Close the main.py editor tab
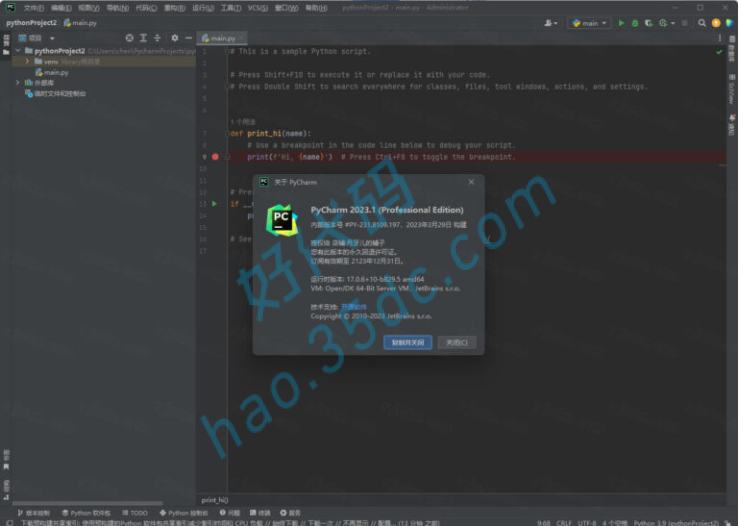This screenshot has height=526, width=741. click(241, 38)
